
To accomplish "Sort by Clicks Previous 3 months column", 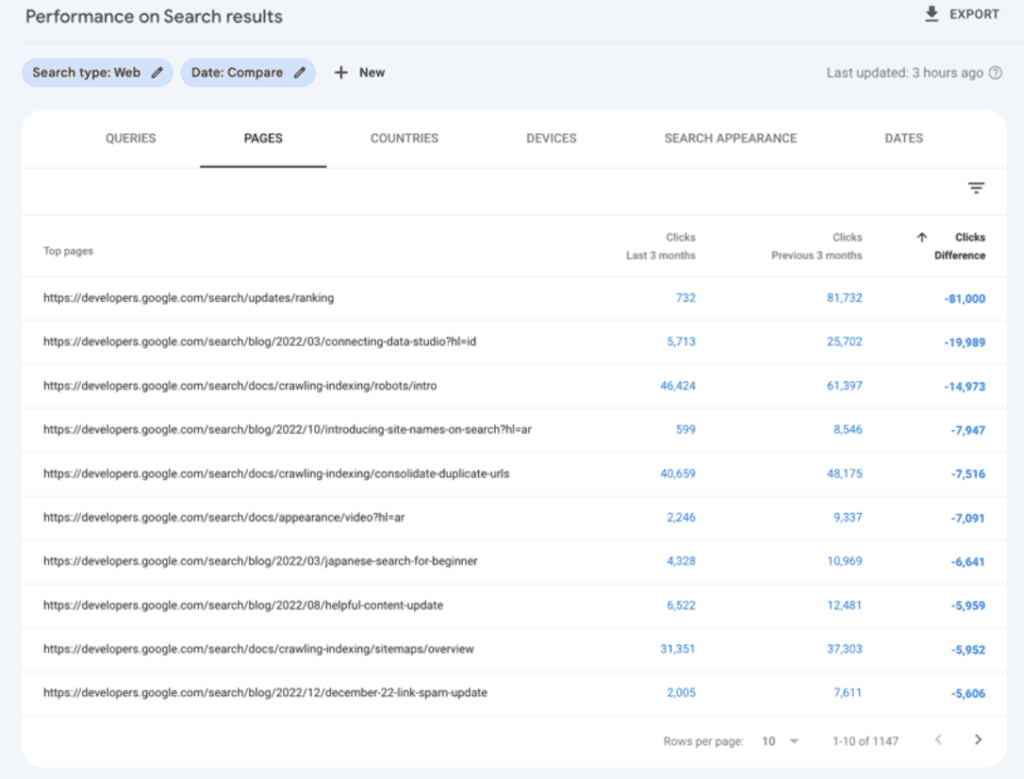I will pyautogui.click(x=816, y=246).
